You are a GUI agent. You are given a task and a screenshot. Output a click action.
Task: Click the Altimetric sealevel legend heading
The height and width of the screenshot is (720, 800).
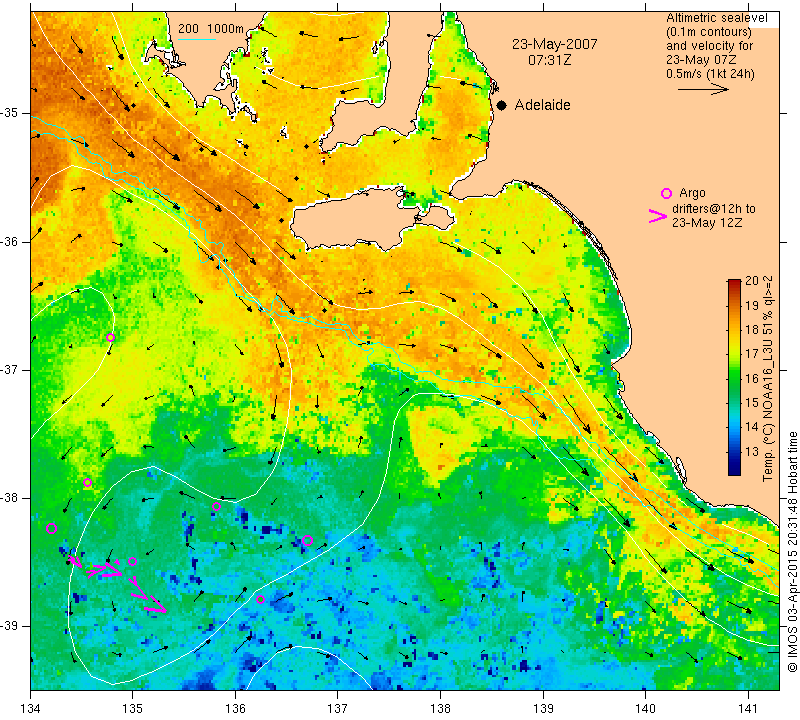[x=717, y=18]
